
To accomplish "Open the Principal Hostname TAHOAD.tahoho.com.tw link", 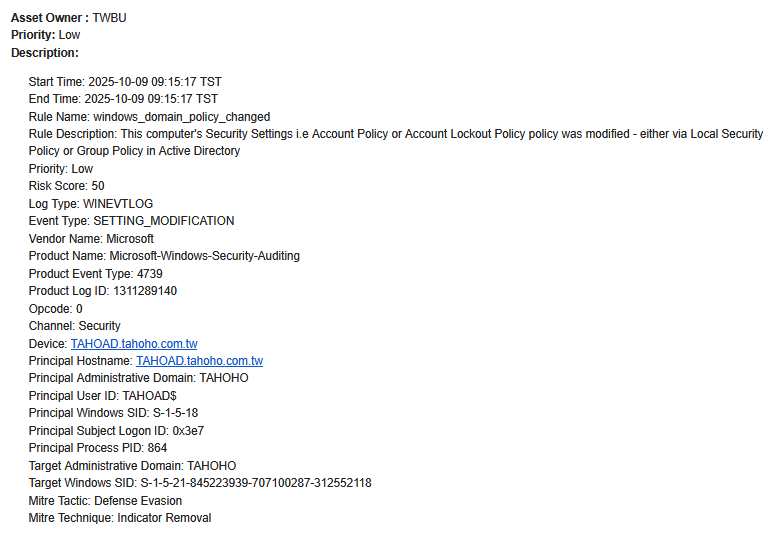I will [x=199, y=361].
